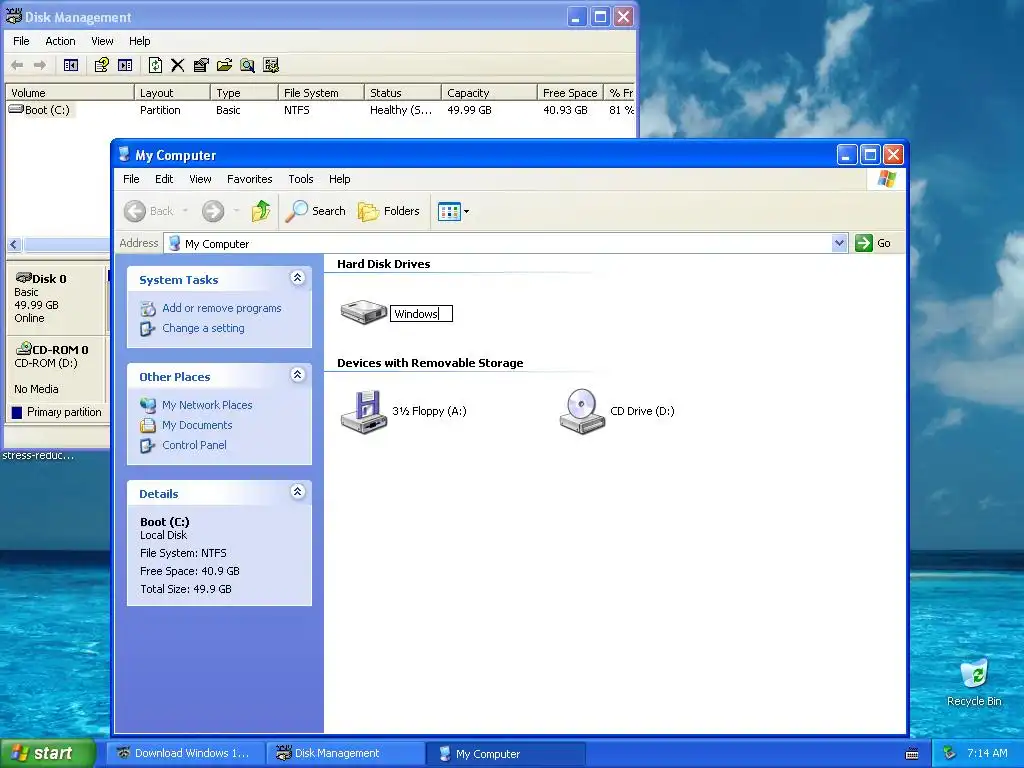
Task: Open My Network Places link
Action: click(207, 405)
